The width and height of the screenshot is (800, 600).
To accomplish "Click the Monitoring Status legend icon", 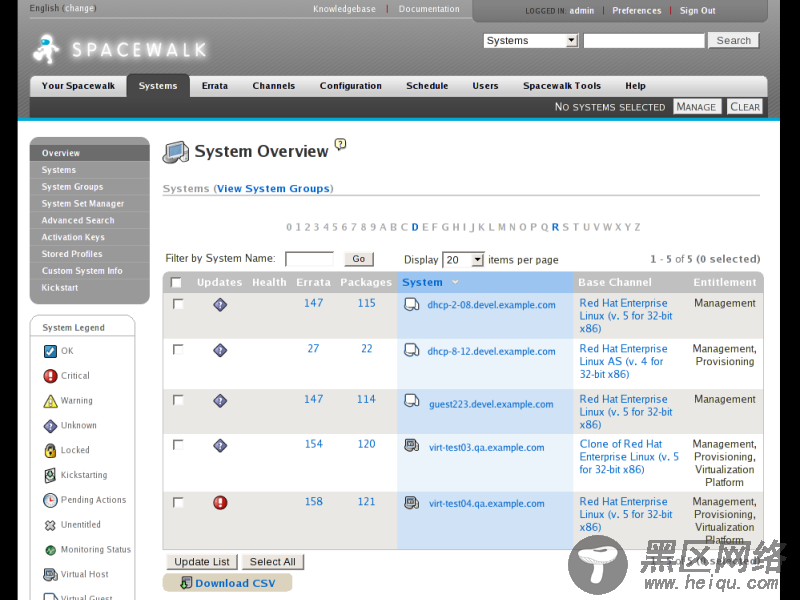I will (50, 550).
